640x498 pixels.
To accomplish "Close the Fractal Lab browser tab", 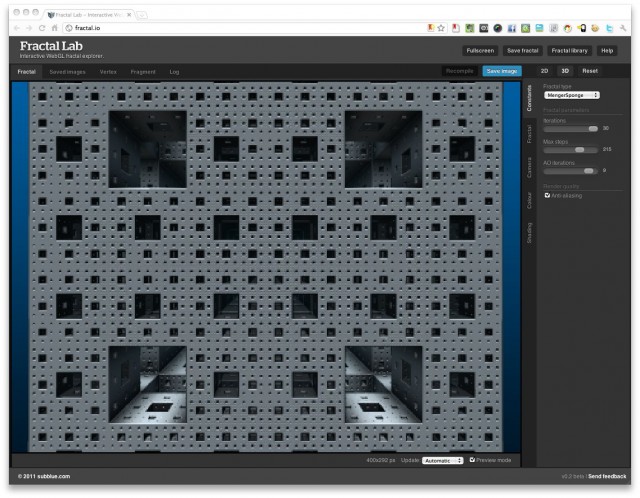I will tap(129, 14).
